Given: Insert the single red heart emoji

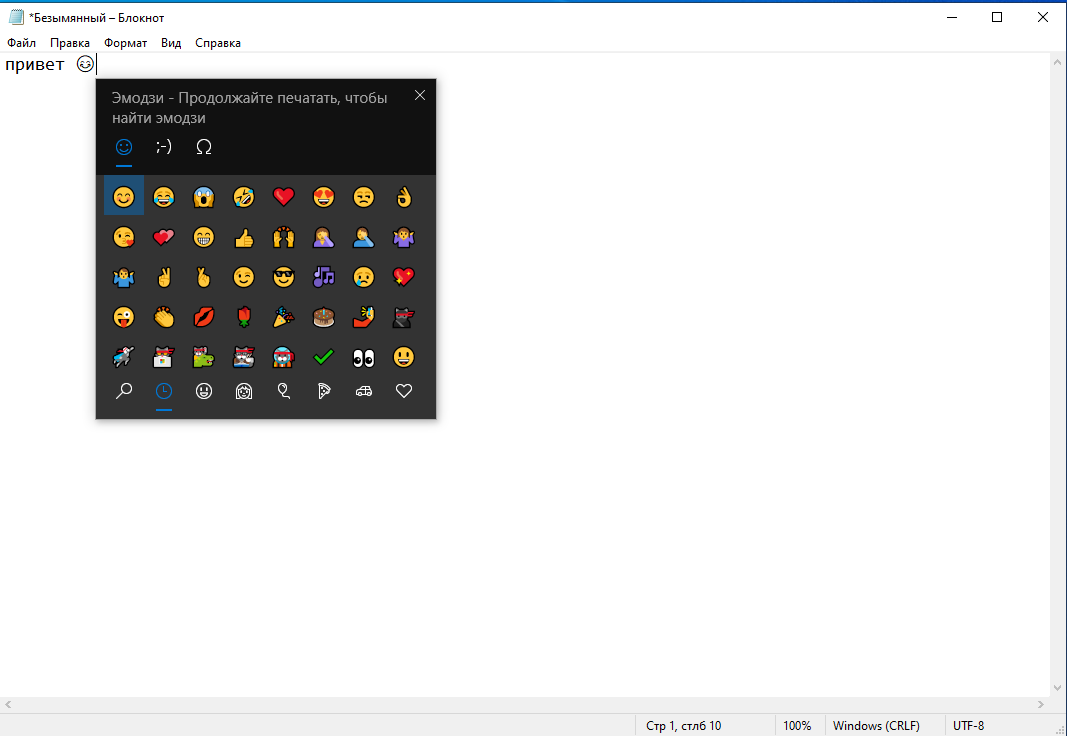Looking at the screenshot, I should (x=284, y=197).
